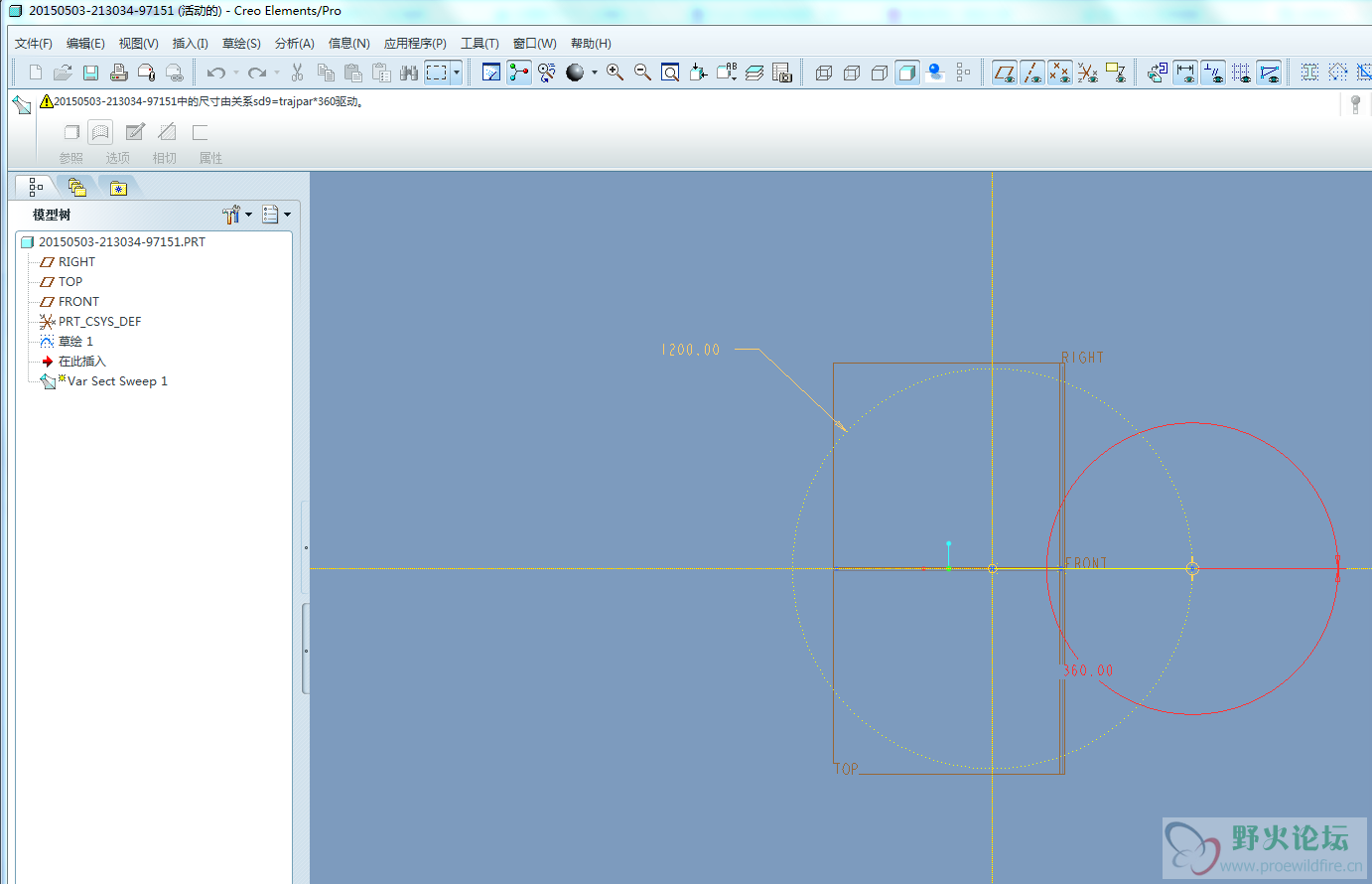Click the email with attachment icon
The width and height of the screenshot is (1372, 884).
click(146, 73)
